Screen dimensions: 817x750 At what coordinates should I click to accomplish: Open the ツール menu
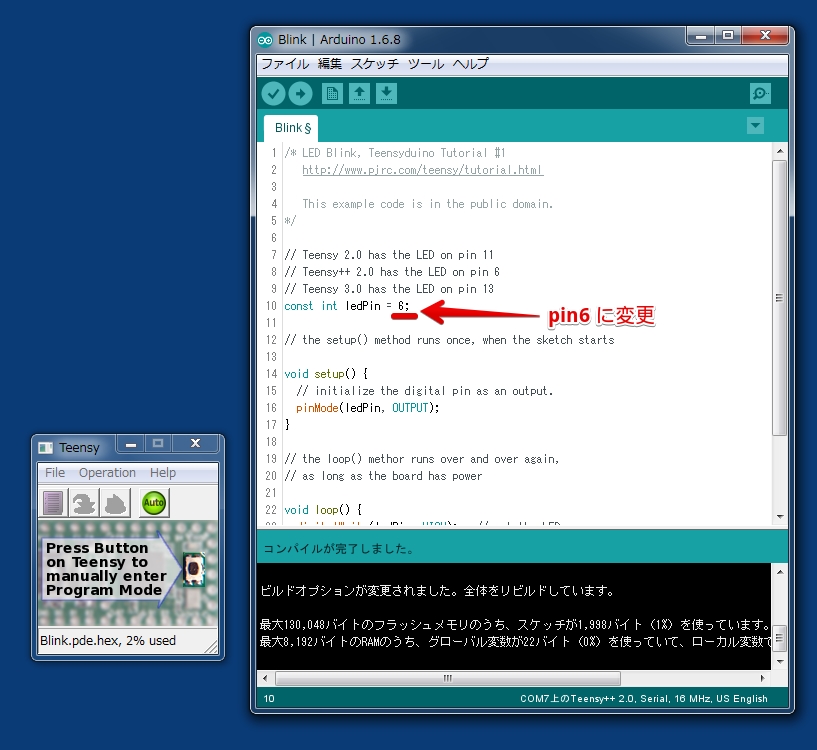[426, 64]
